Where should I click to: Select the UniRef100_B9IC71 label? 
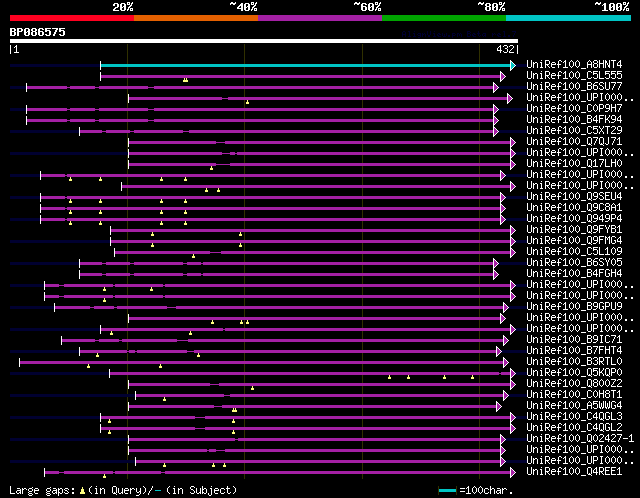tap(574, 340)
